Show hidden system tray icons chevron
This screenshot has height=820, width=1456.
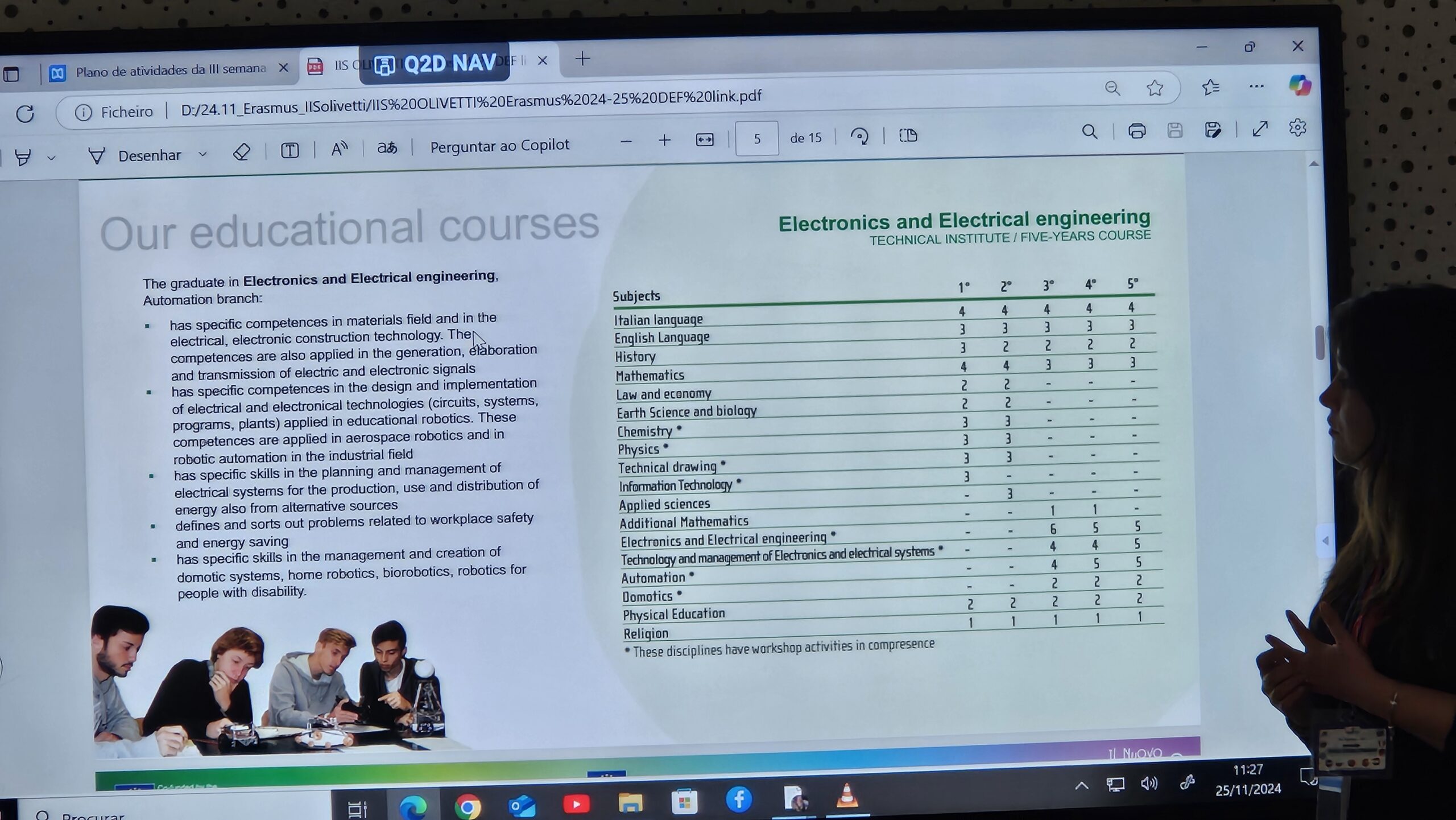tap(1081, 786)
